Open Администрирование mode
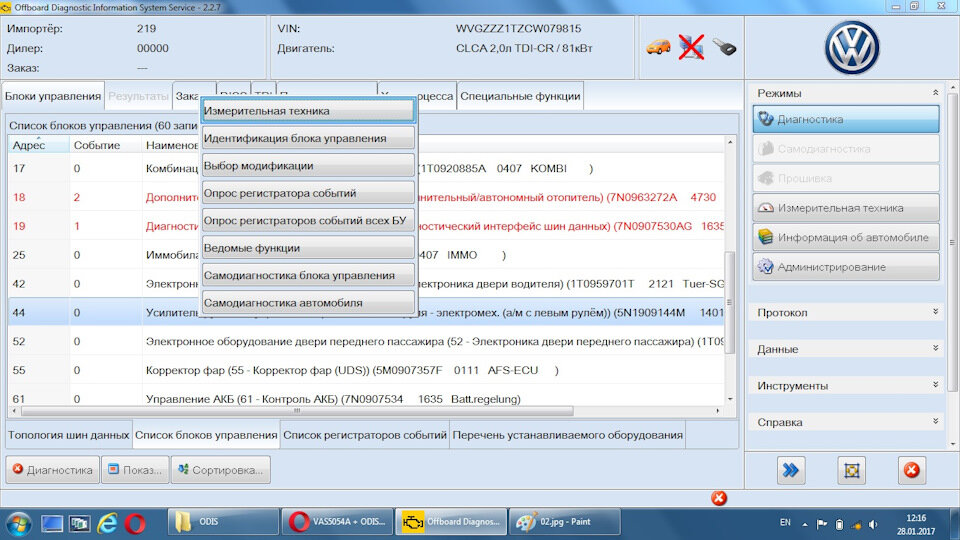This screenshot has height=540, width=960. [846, 267]
